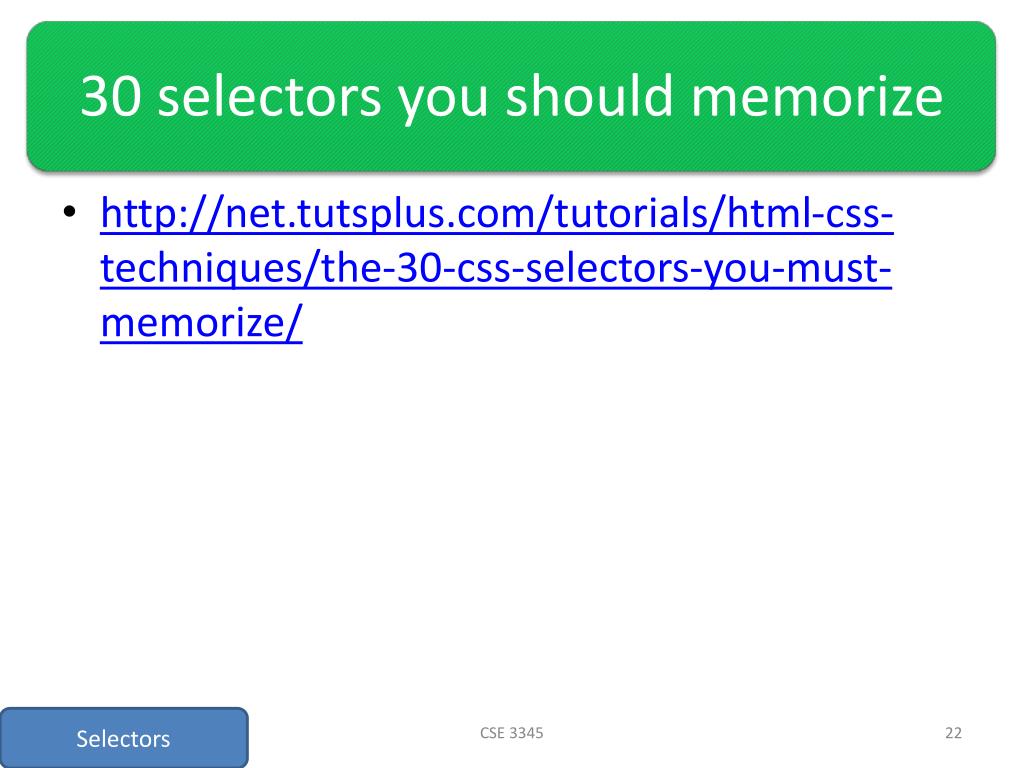1024x768 pixels.
Task: Click the CSE 3345 footer text
Action: coord(511,733)
